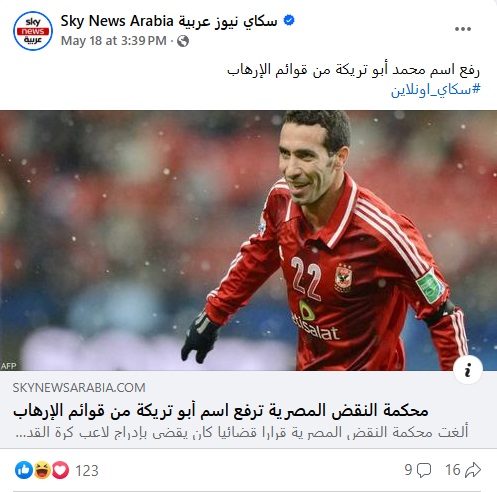Click the 9 comments count
Viewport: 497px width, 492px height.
408,470
